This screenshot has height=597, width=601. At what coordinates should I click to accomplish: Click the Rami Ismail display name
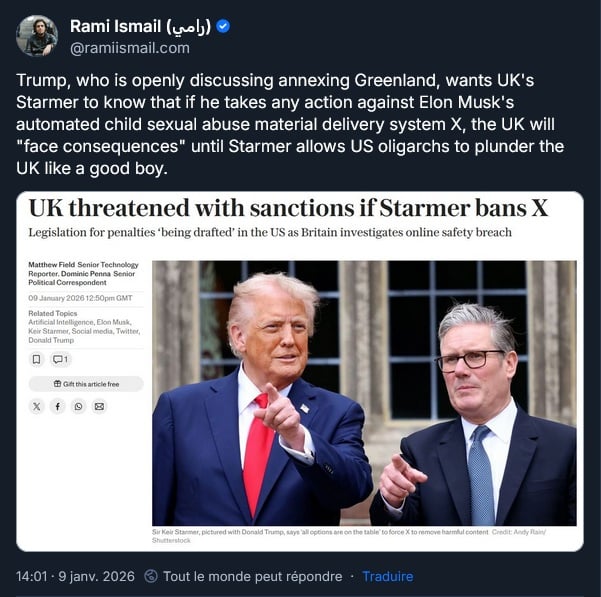click(x=140, y=26)
